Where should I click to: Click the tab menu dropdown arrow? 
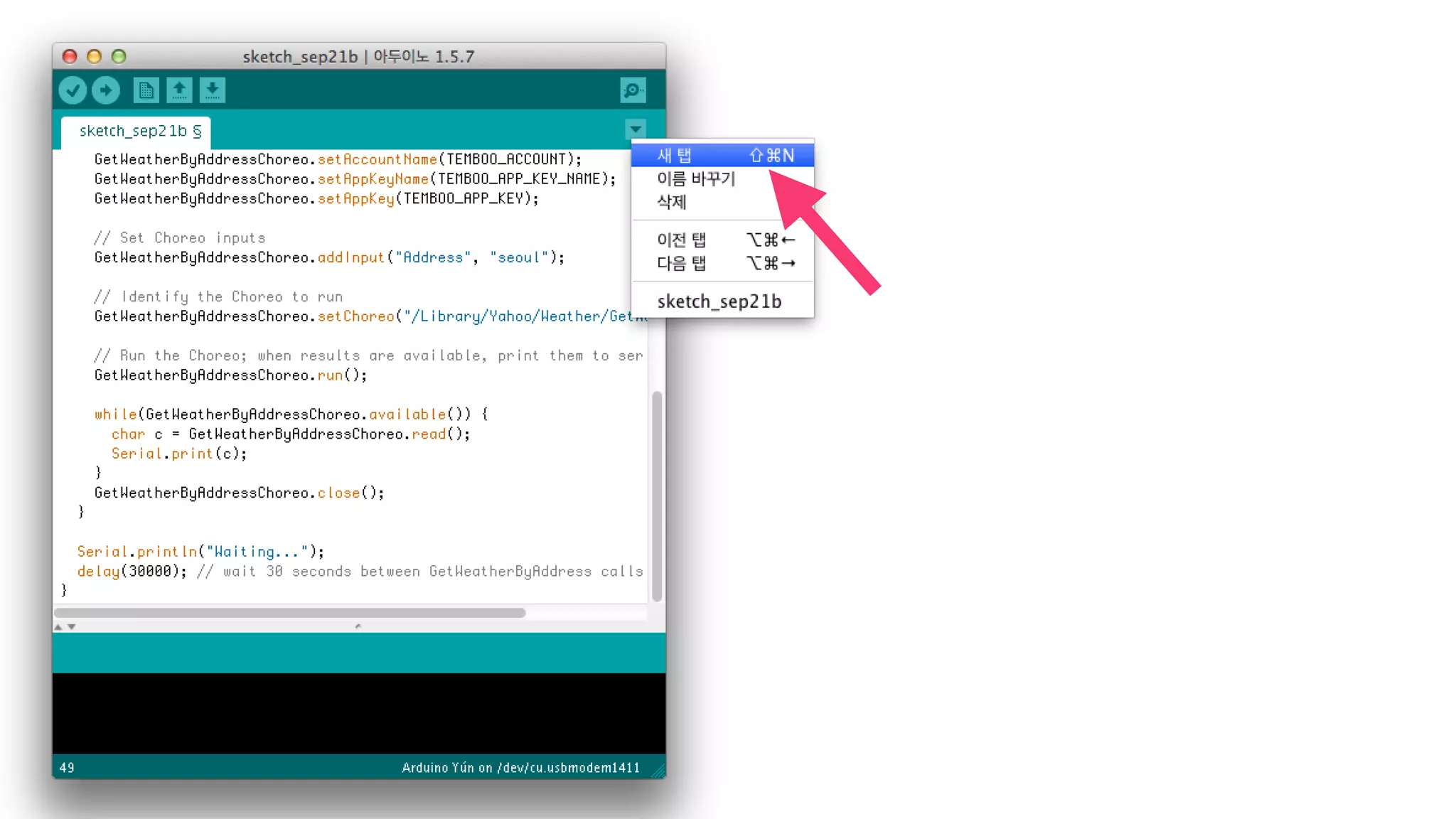click(636, 129)
